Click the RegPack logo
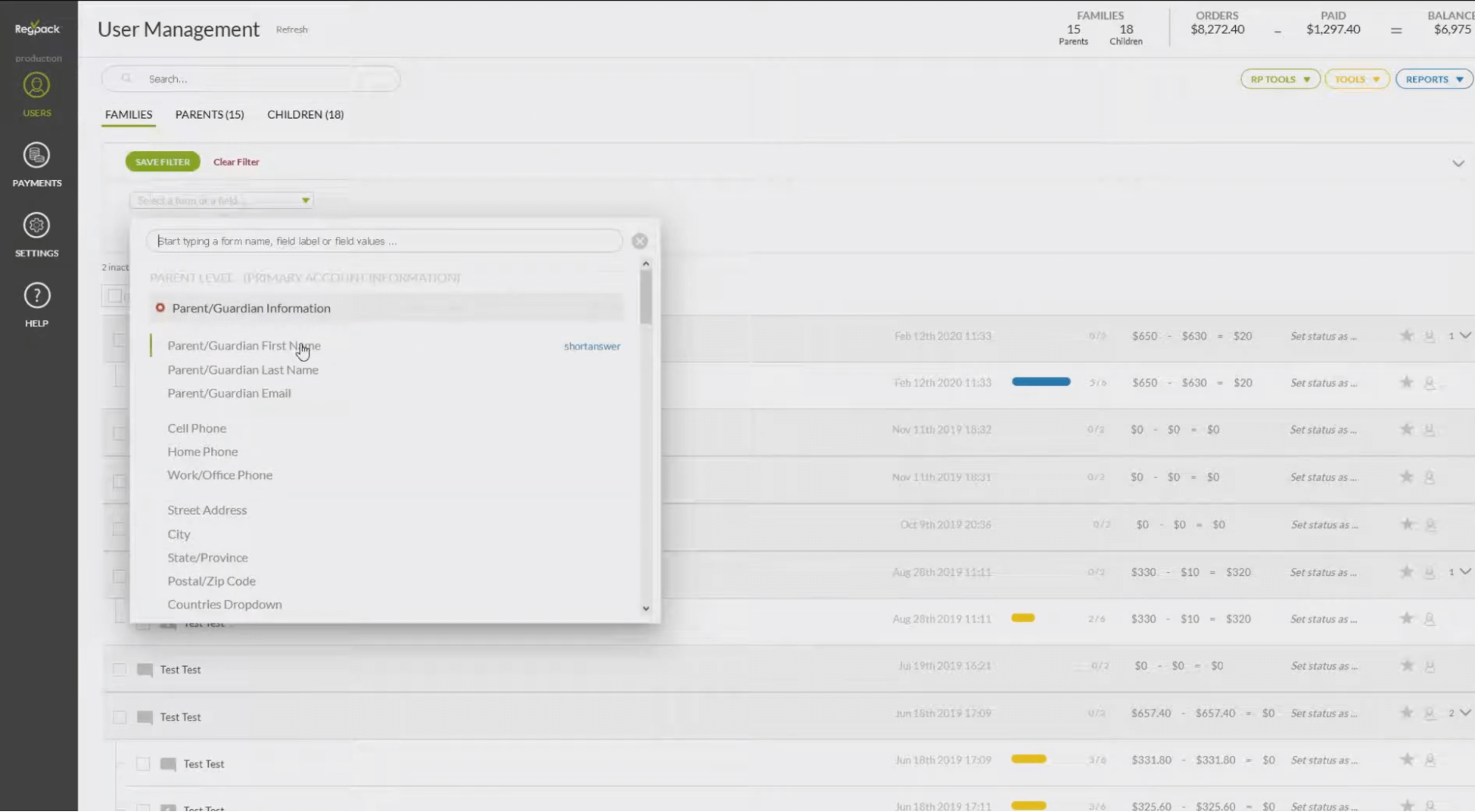This screenshot has width=1475, height=812. (x=37, y=28)
